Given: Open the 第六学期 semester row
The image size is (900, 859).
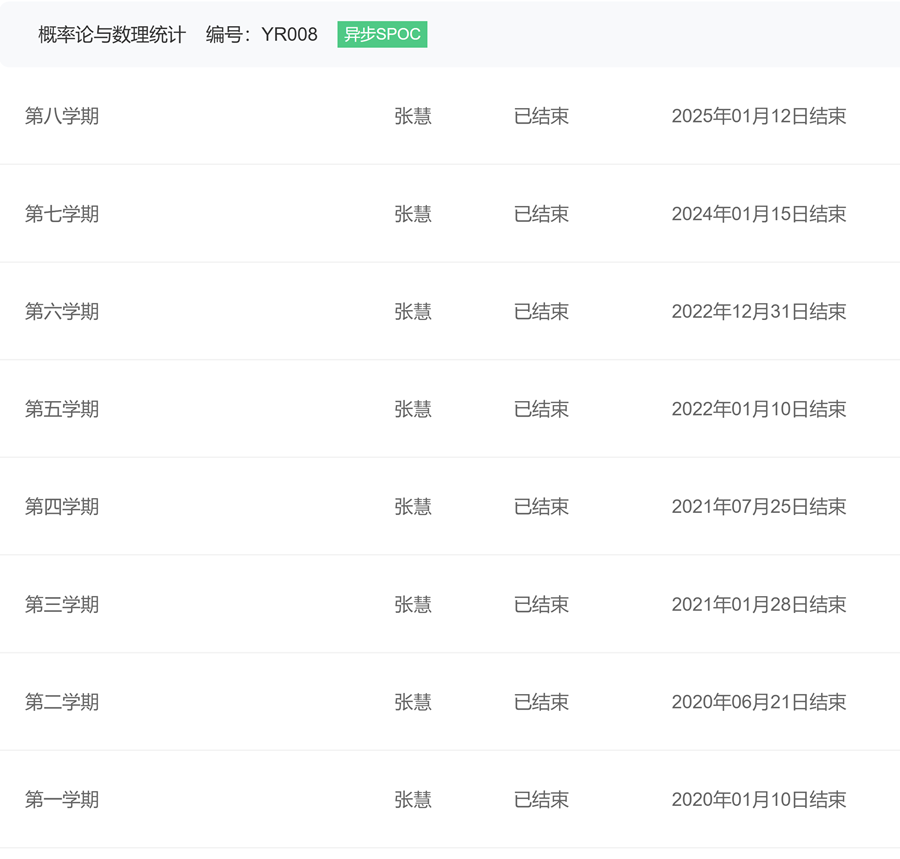Looking at the screenshot, I should pos(450,311).
